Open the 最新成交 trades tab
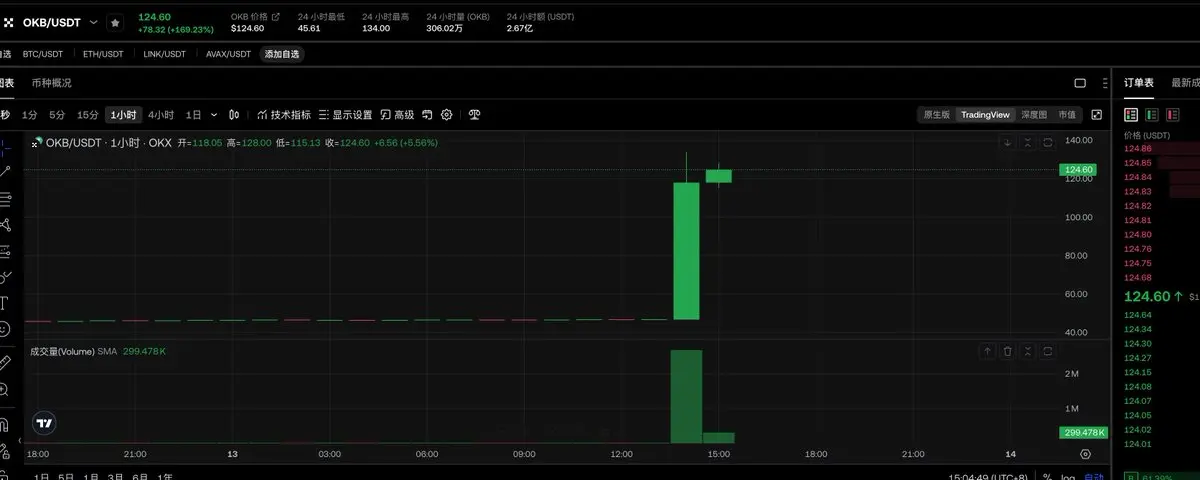Image resolution: width=1200 pixels, height=480 pixels. (x=1186, y=83)
